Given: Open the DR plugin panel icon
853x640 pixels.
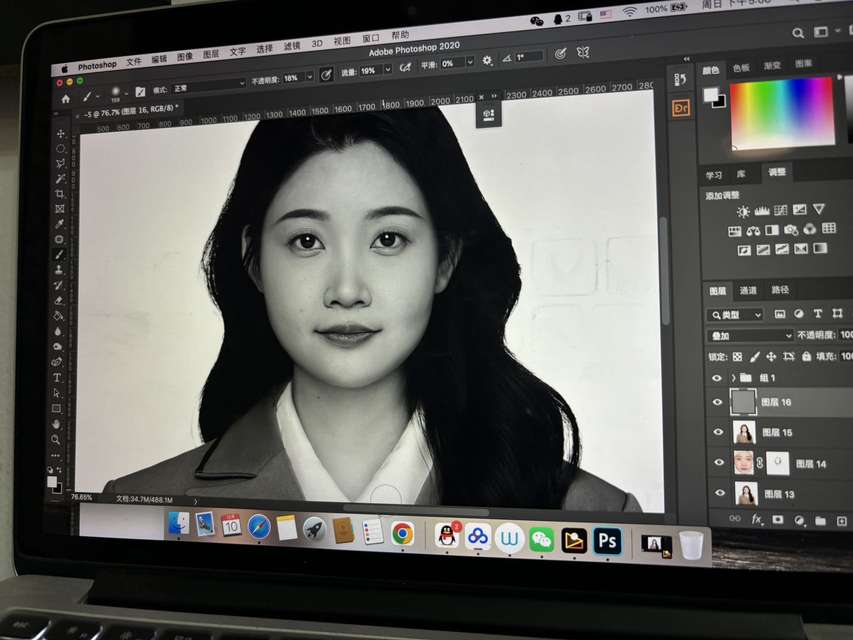Looking at the screenshot, I should point(681,108).
